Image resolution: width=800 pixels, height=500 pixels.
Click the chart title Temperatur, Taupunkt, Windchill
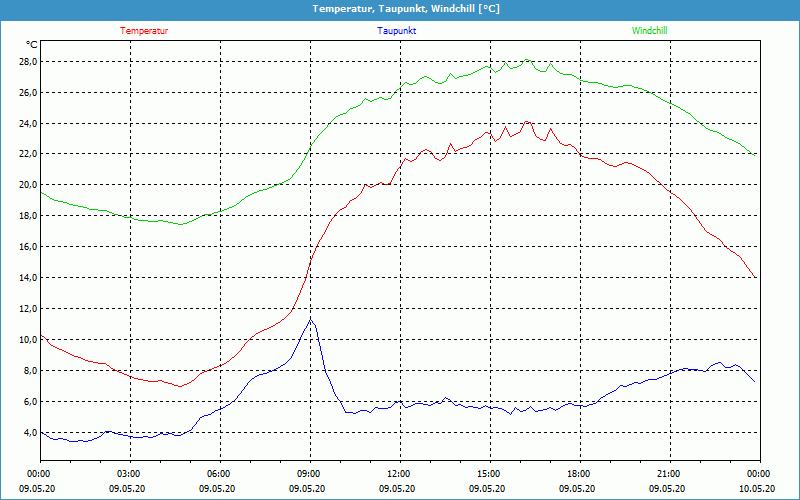pos(405,9)
